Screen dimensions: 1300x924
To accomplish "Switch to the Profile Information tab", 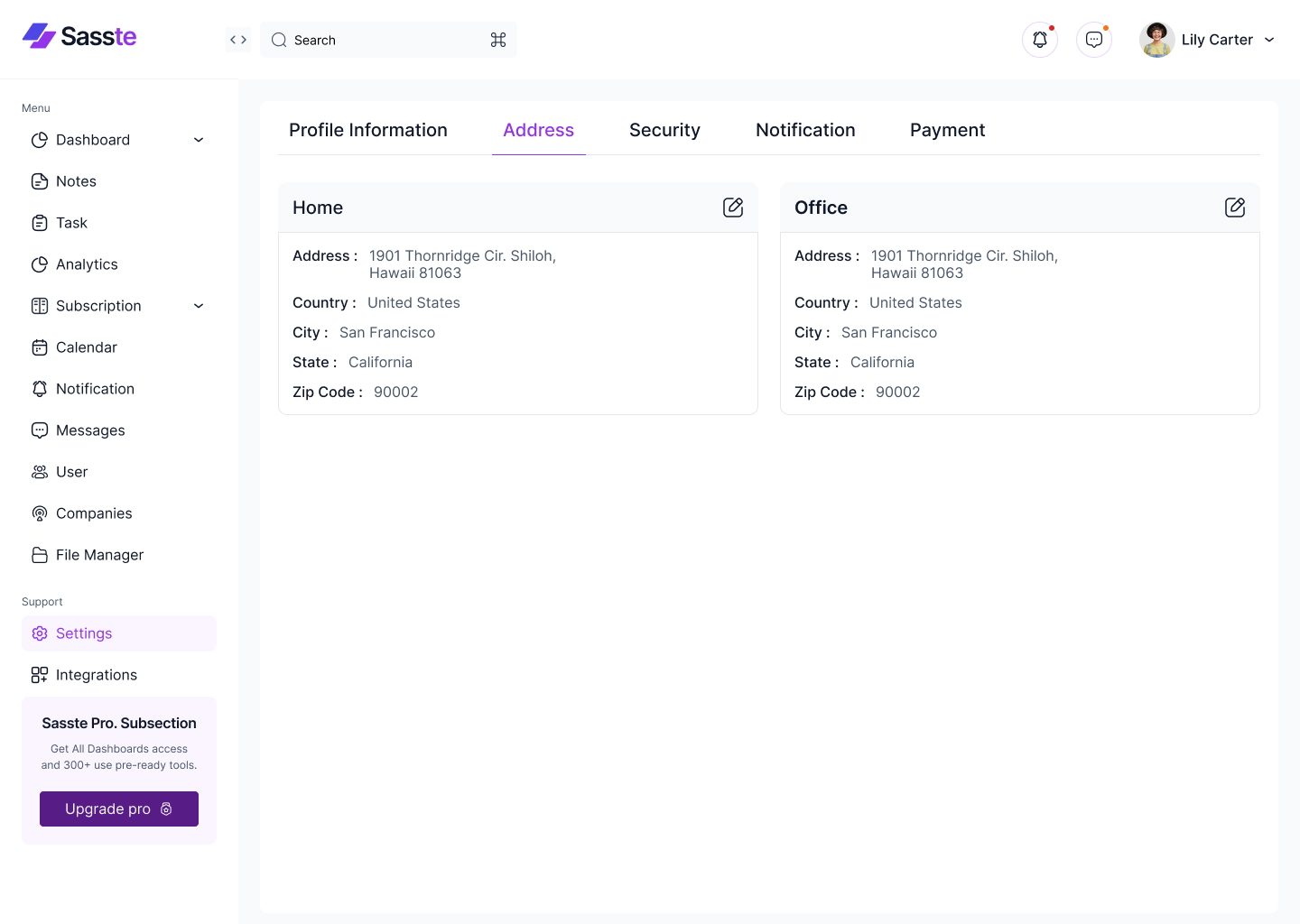I will coord(368,129).
